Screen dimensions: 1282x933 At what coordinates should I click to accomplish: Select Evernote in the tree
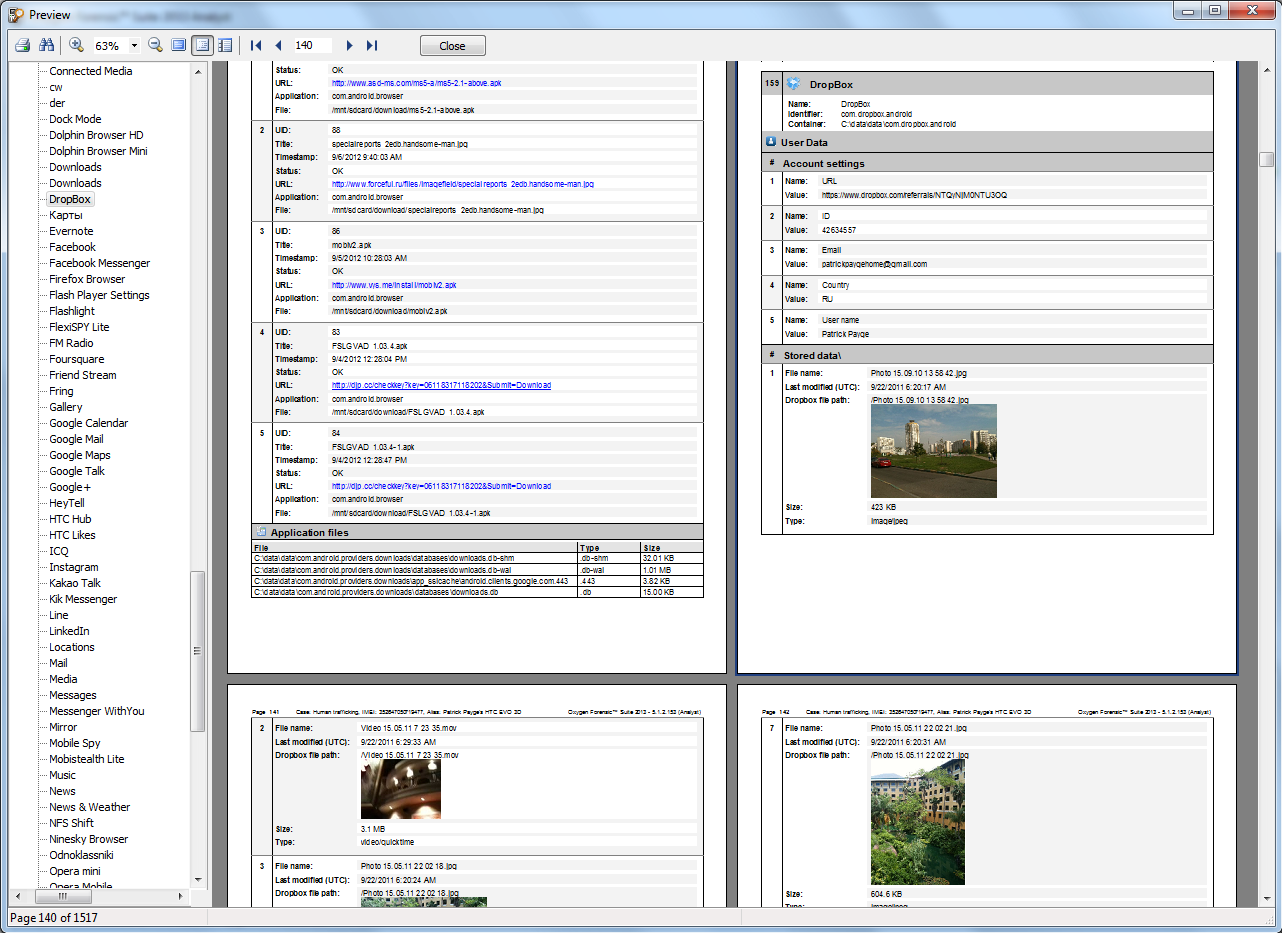(72, 231)
